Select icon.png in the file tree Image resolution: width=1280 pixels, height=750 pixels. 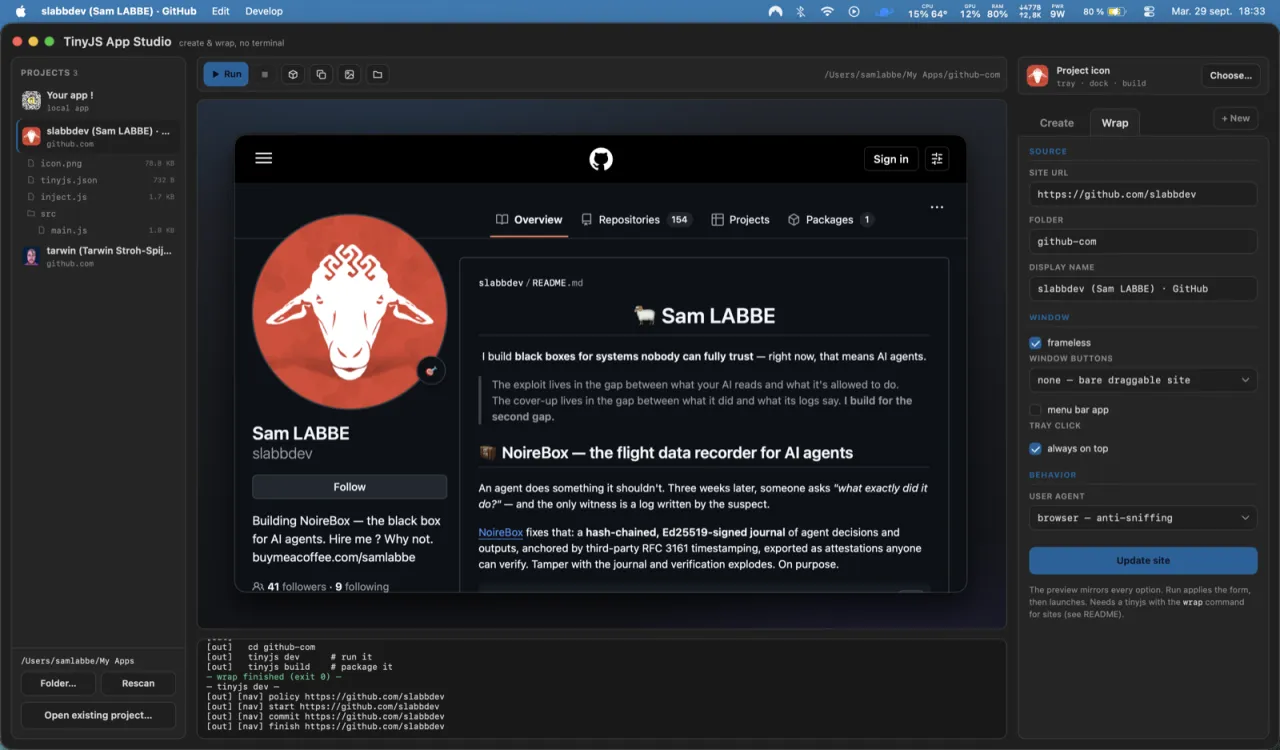coord(100,163)
